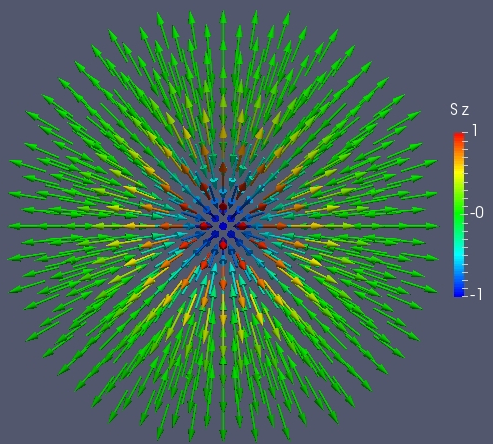Screen dimensions: 493x444
Task: Click the red top of the color bar
Action: [x=459, y=137]
